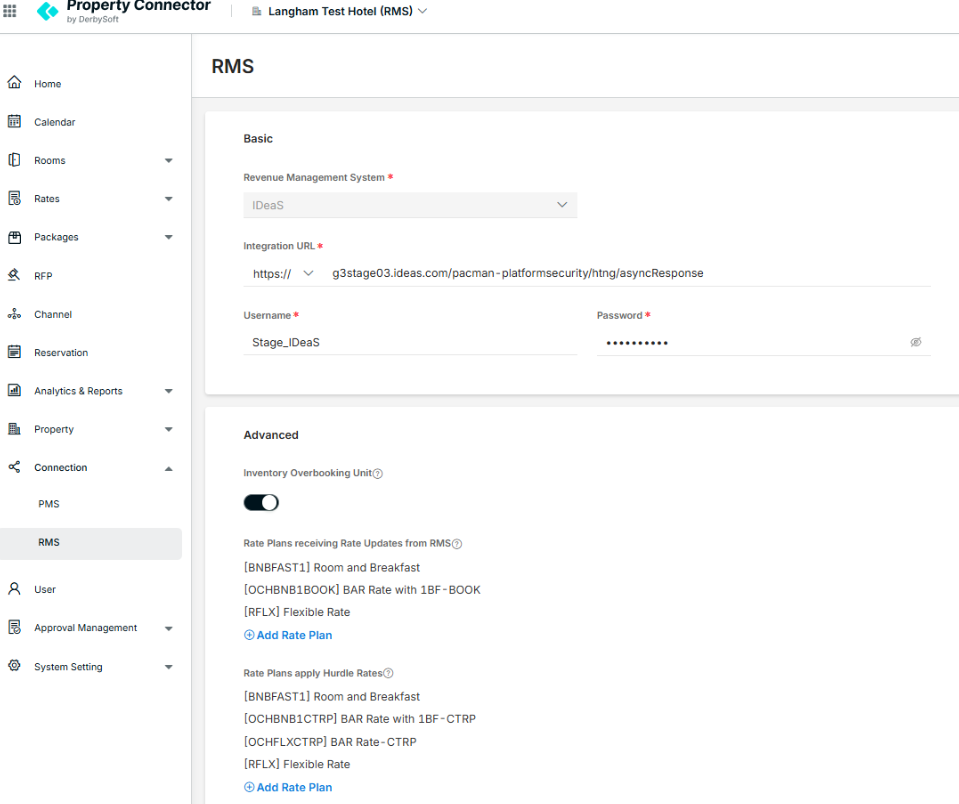Image resolution: width=959 pixels, height=804 pixels.
Task: Expand the Rooms submenu arrow
Action: (x=169, y=161)
